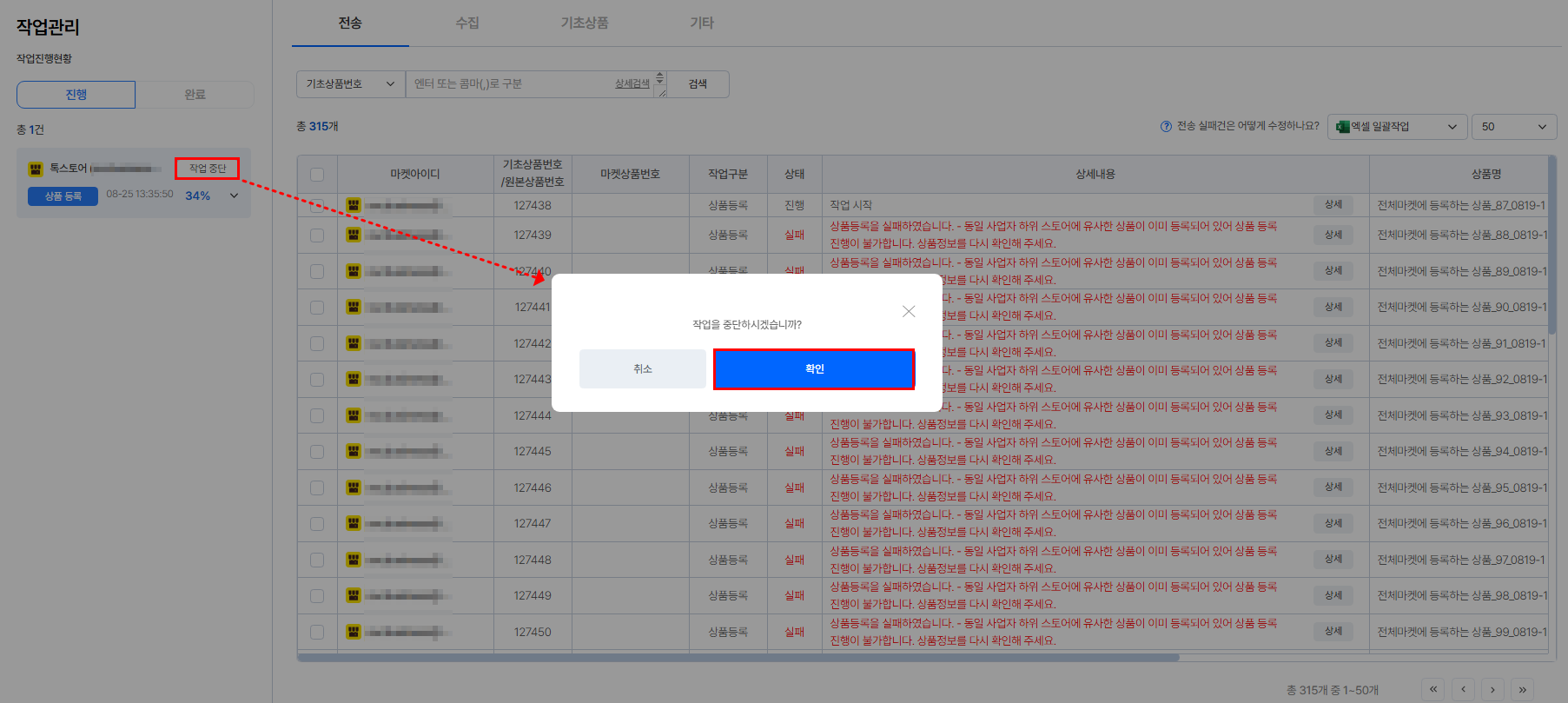Go to the last page with » button
Screen dimensions: 1568x703
point(1522,689)
